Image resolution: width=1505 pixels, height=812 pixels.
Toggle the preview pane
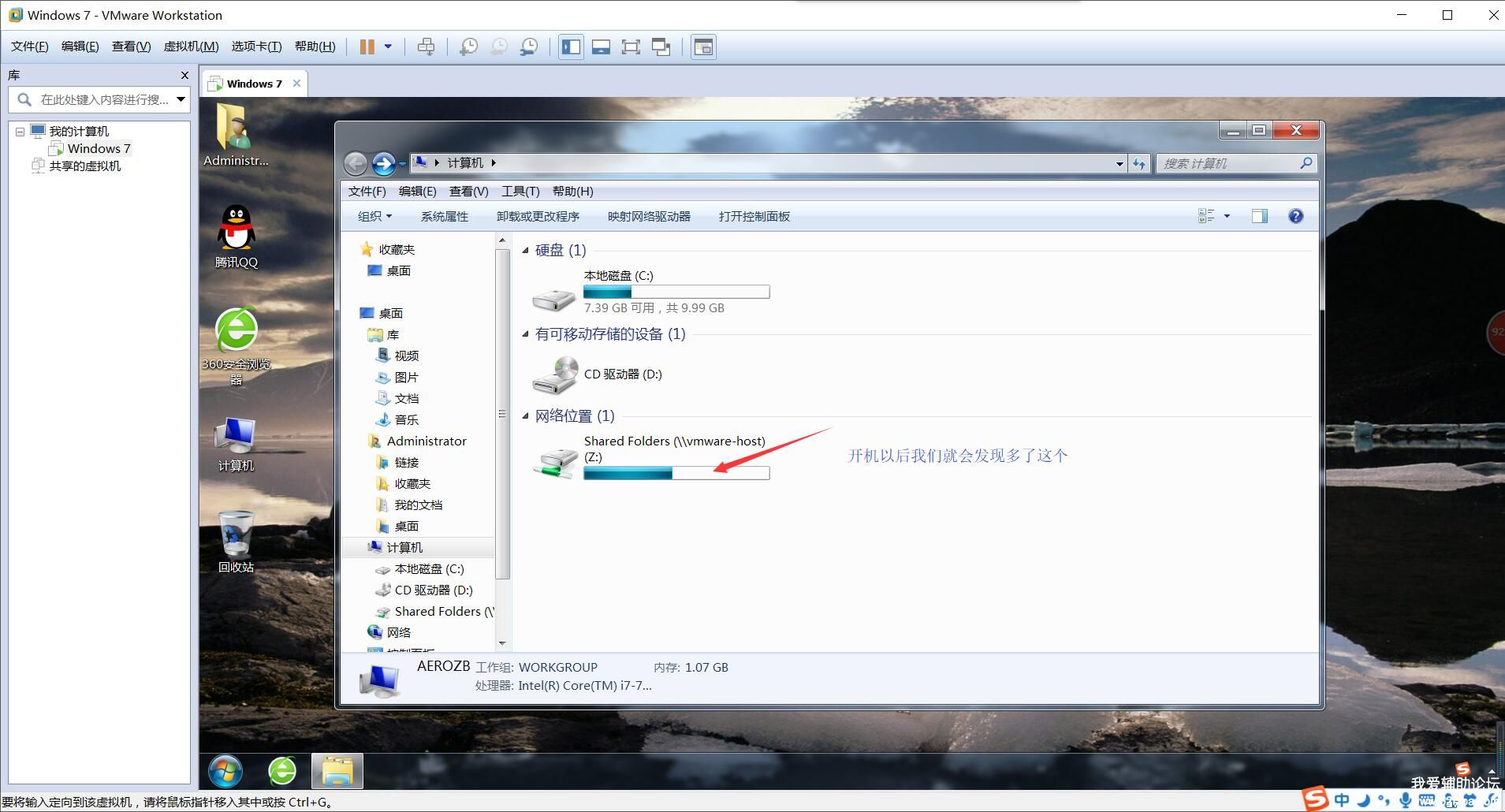(x=1260, y=216)
